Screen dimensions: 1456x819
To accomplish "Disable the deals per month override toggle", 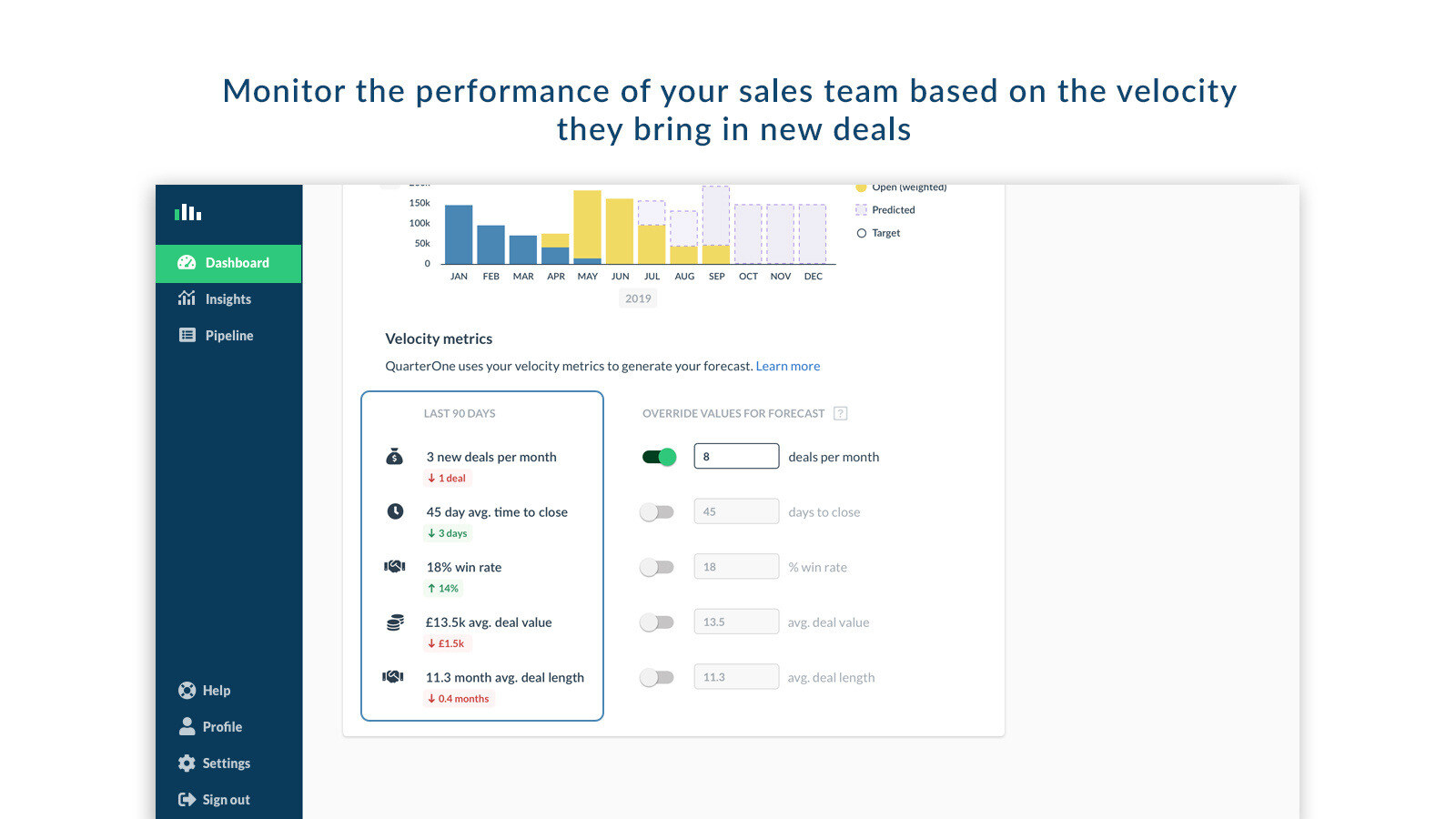I will pos(659,457).
